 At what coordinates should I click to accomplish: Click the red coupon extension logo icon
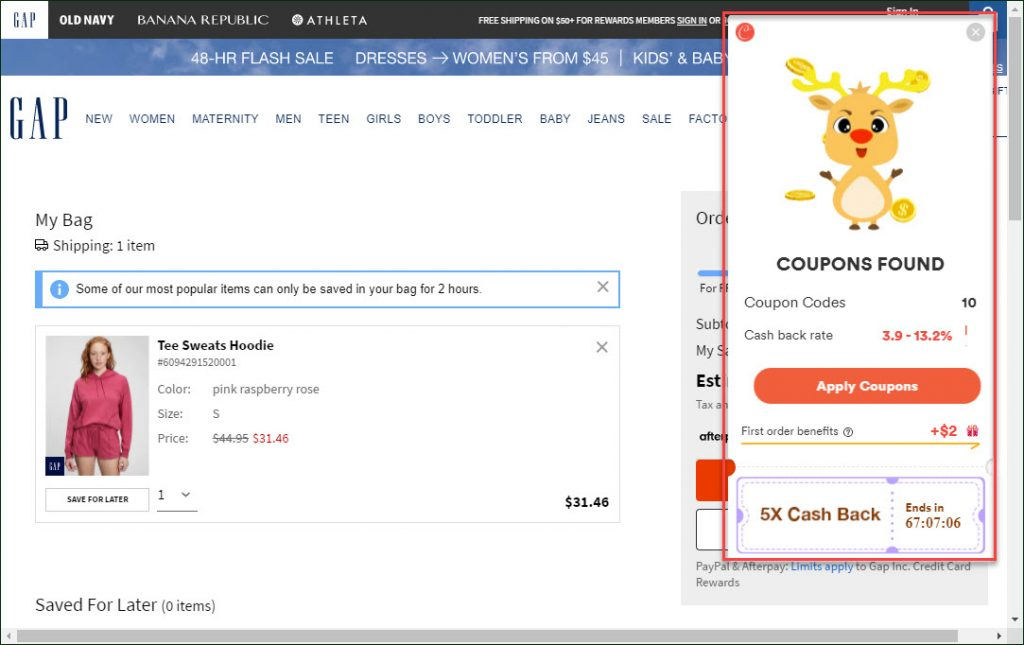[x=745, y=31]
